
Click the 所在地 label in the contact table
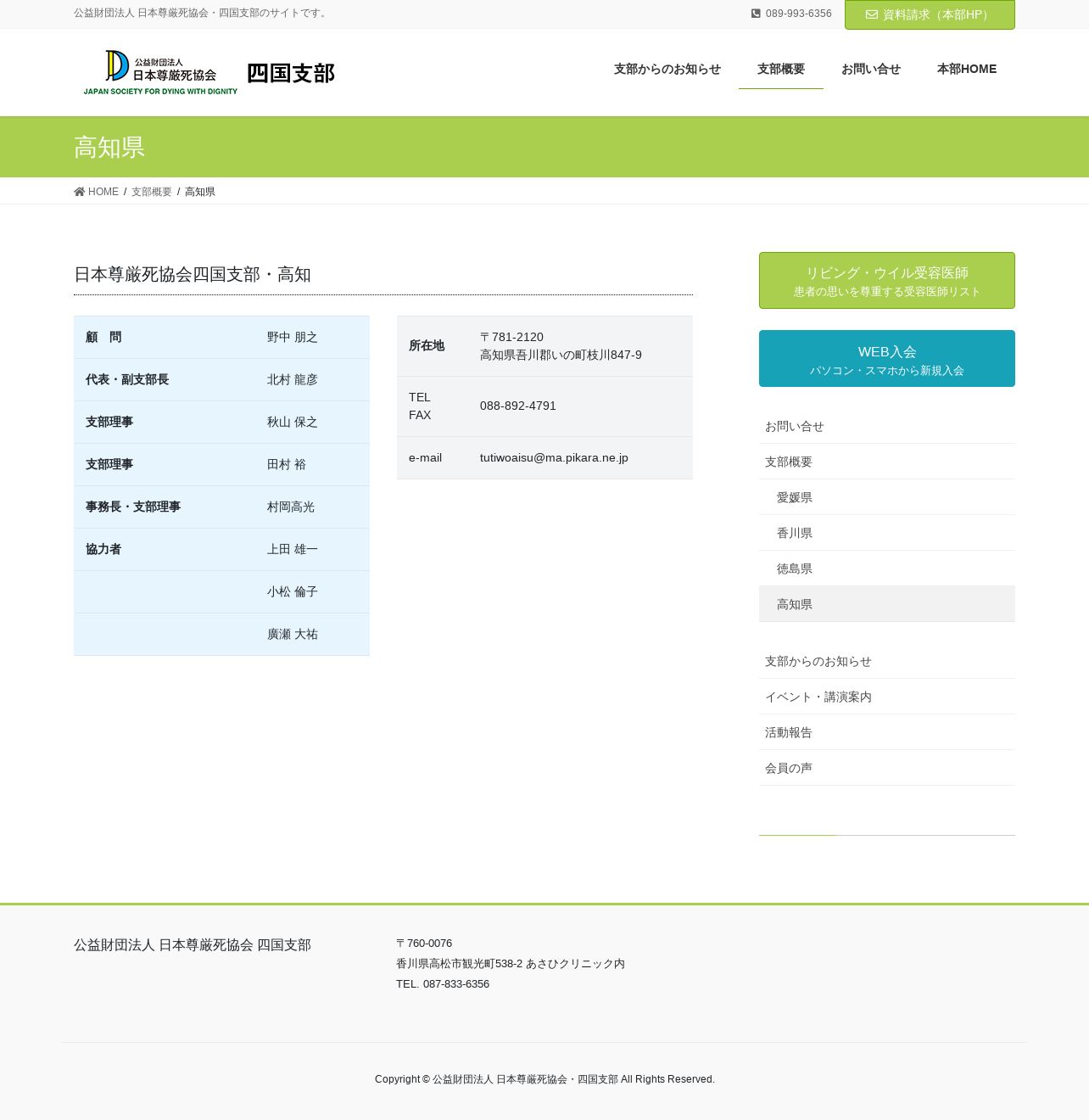tap(427, 345)
